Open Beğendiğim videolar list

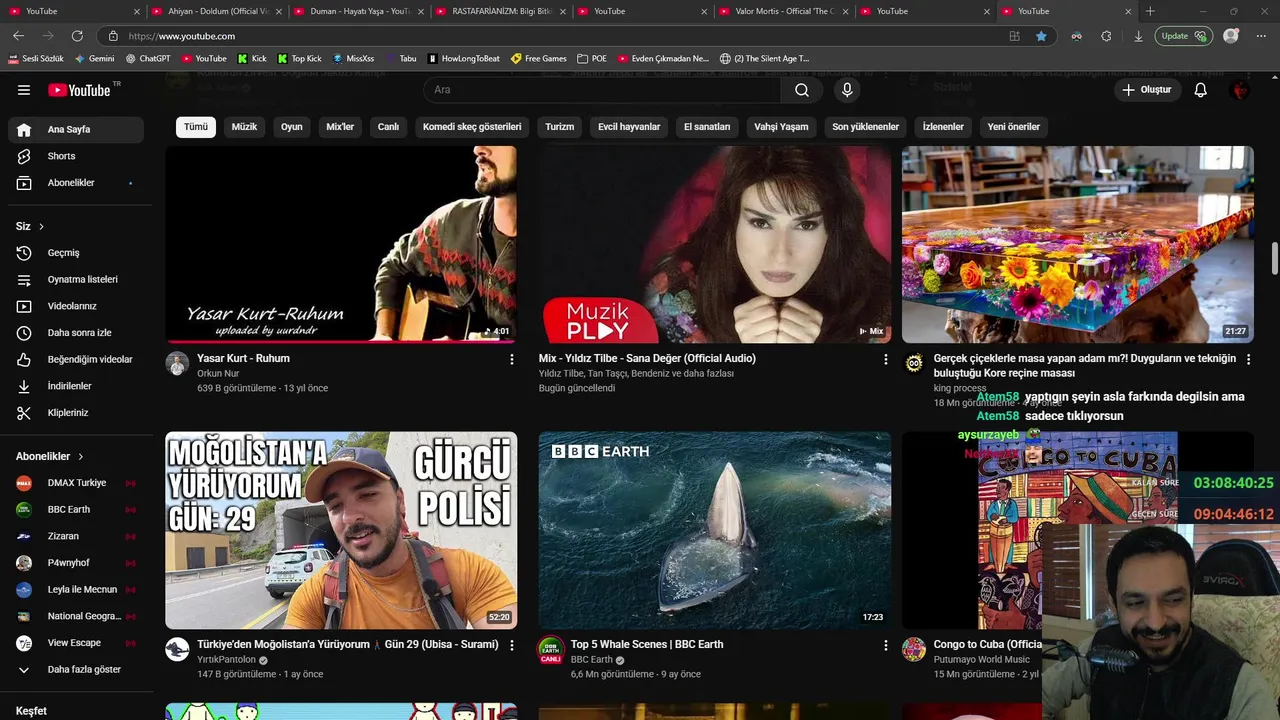[x=76, y=359]
